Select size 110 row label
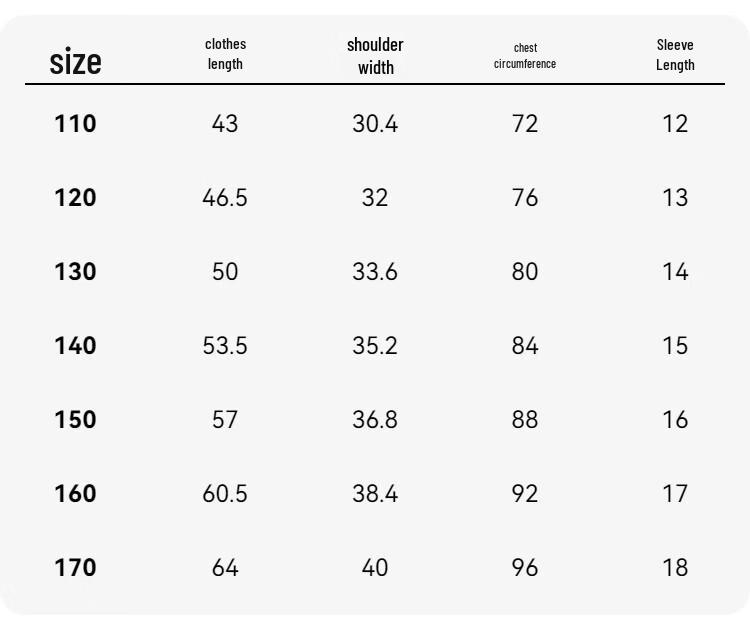Image resolution: width=750 pixels, height=629 pixels. point(76,123)
